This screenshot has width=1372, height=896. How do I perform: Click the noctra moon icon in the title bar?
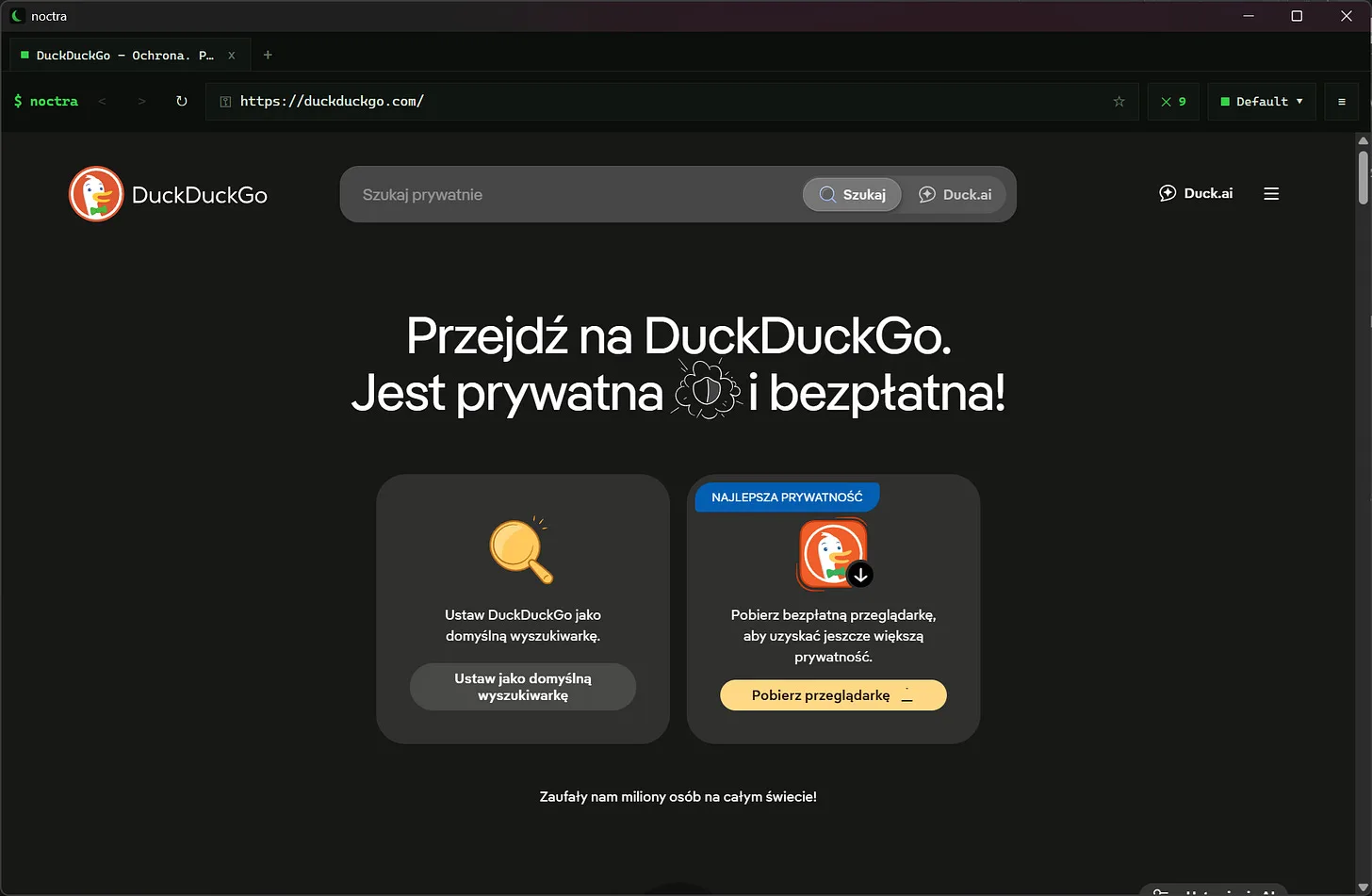click(18, 16)
